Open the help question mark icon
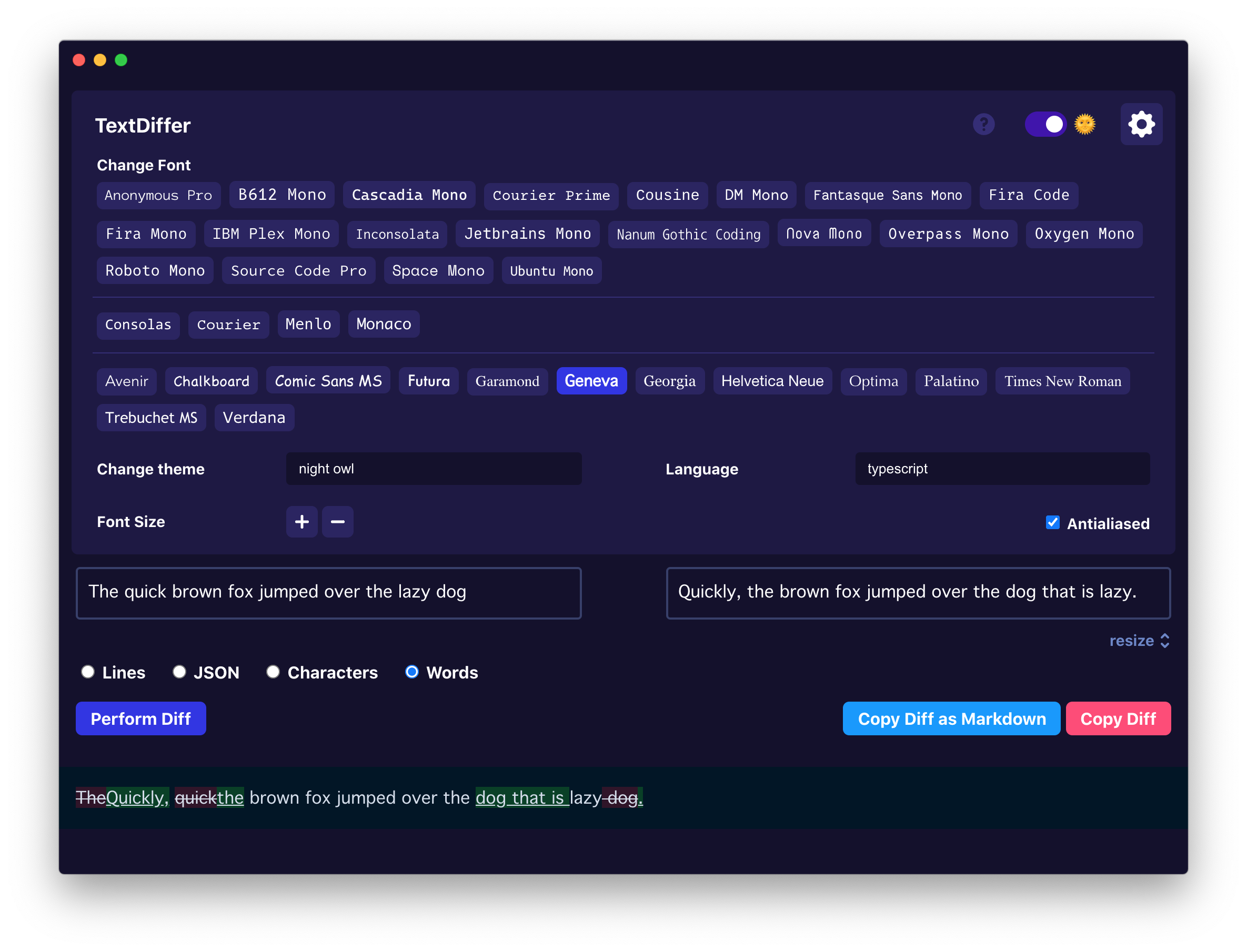 pyautogui.click(x=984, y=124)
